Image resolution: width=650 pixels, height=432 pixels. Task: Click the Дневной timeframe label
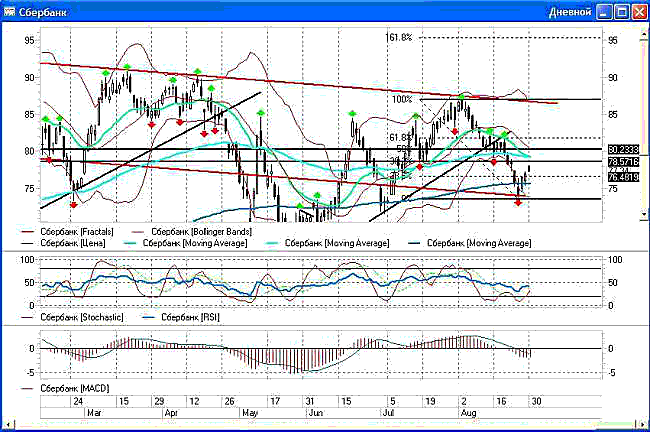point(570,12)
